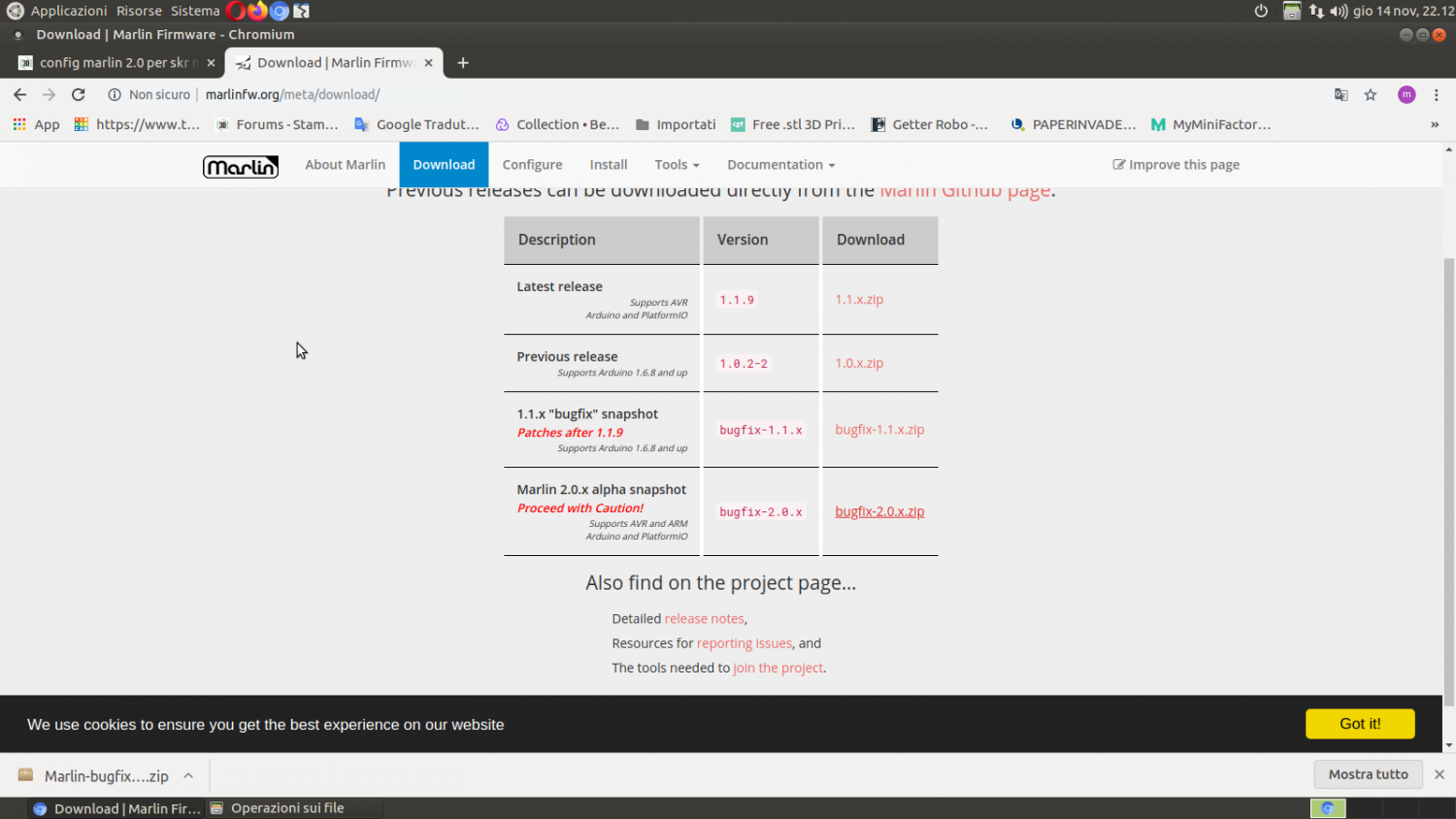The image size is (1456, 819).
Task: Open the 'join the project' link
Action: tap(778, 669)
